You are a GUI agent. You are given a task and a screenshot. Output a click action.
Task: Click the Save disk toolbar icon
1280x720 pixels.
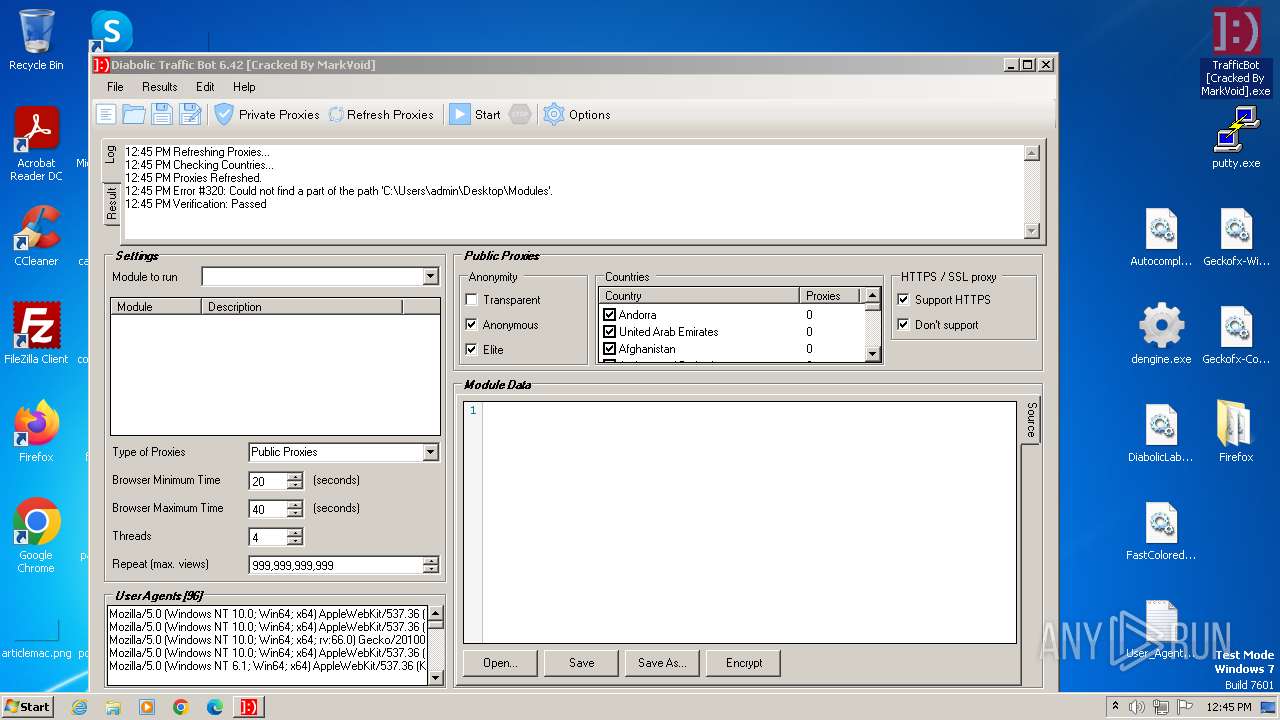tap(162, 114)
